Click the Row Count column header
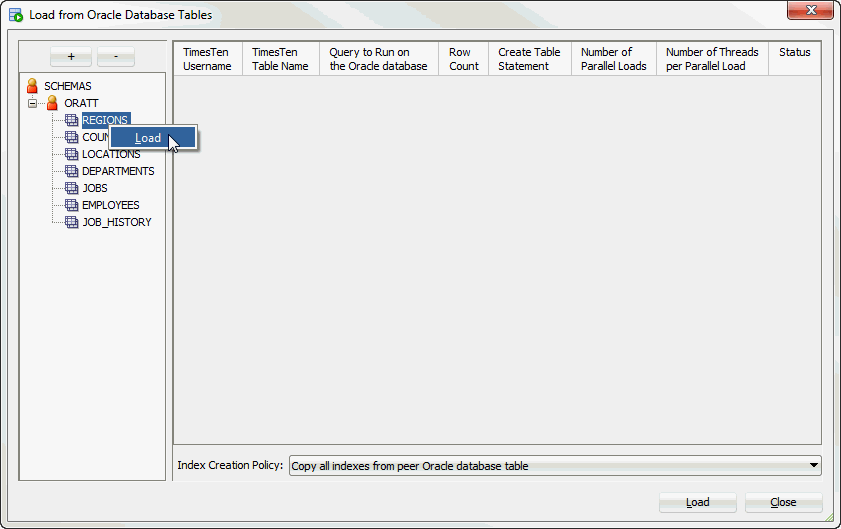Viewport: 841px width, 529px height. click(463, 59)
